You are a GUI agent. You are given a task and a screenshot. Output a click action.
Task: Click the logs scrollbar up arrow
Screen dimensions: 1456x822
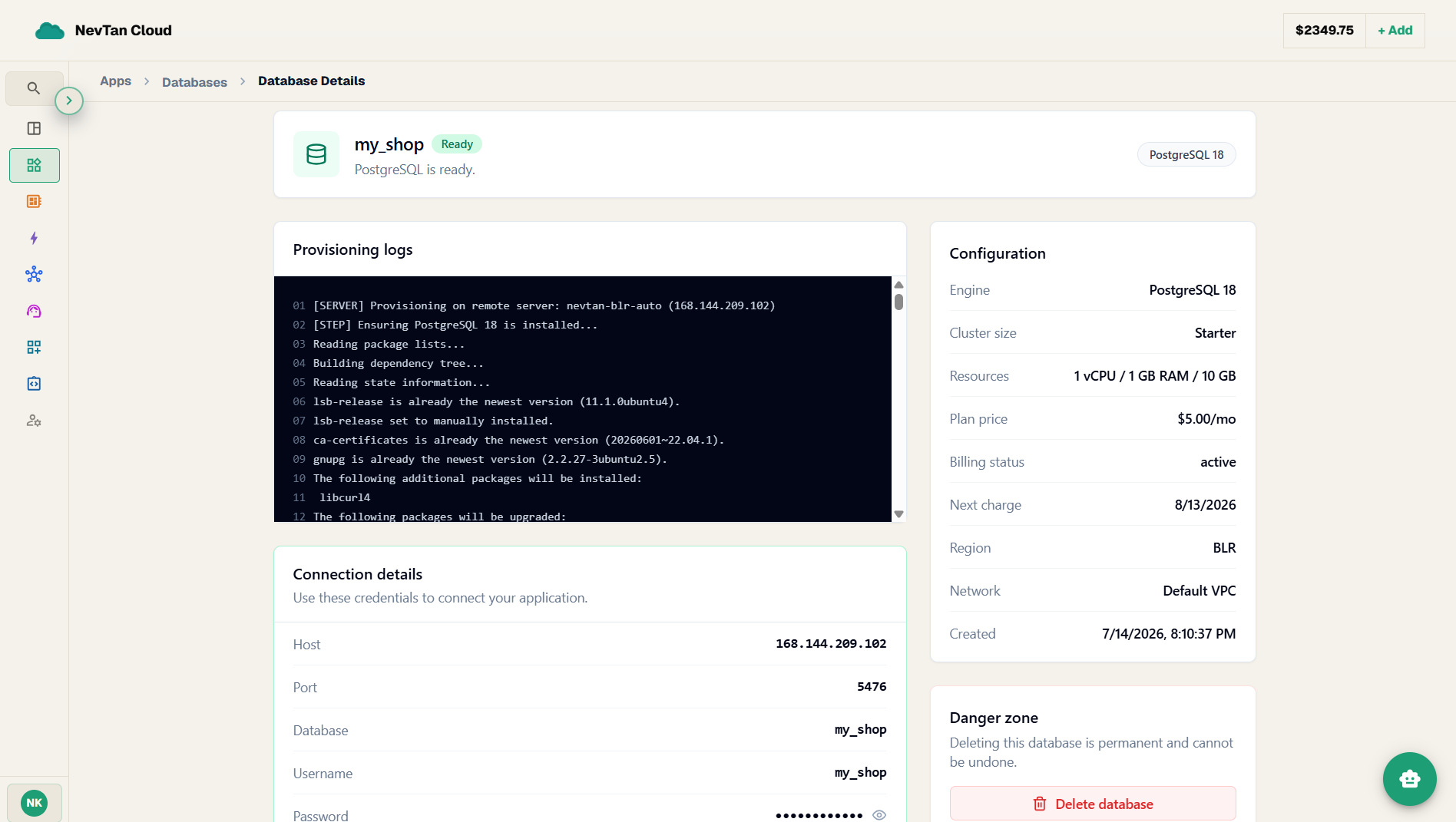click(x=898, y=284)
